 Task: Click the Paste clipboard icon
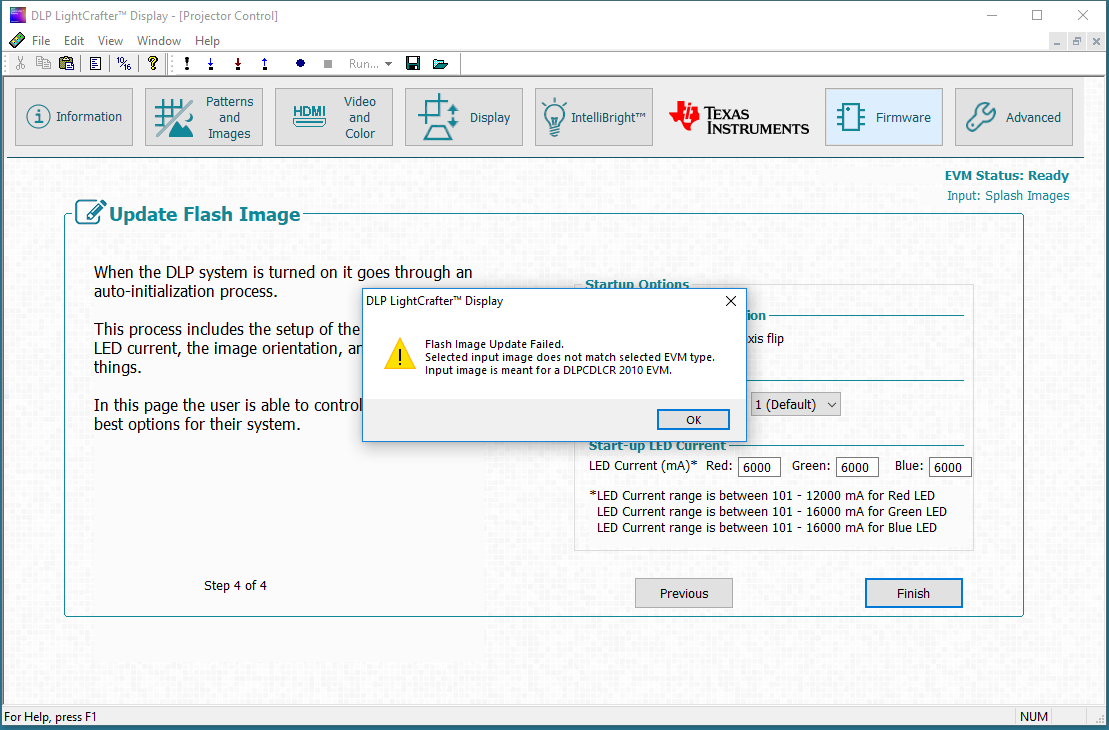66,64
